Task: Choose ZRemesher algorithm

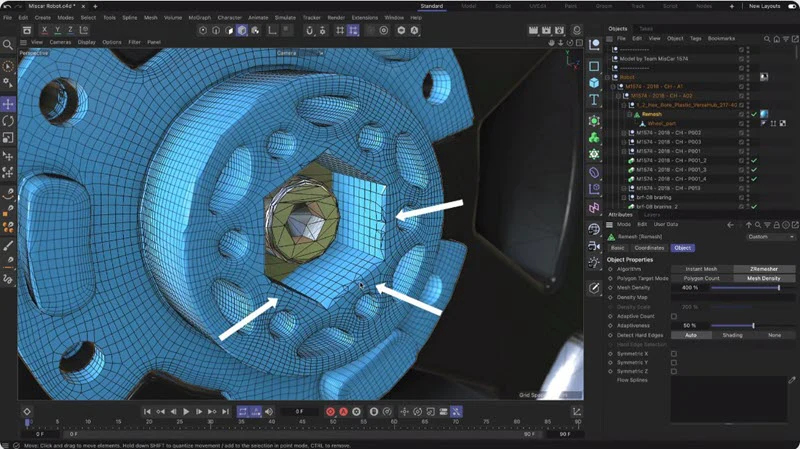Action: [764, 269]
